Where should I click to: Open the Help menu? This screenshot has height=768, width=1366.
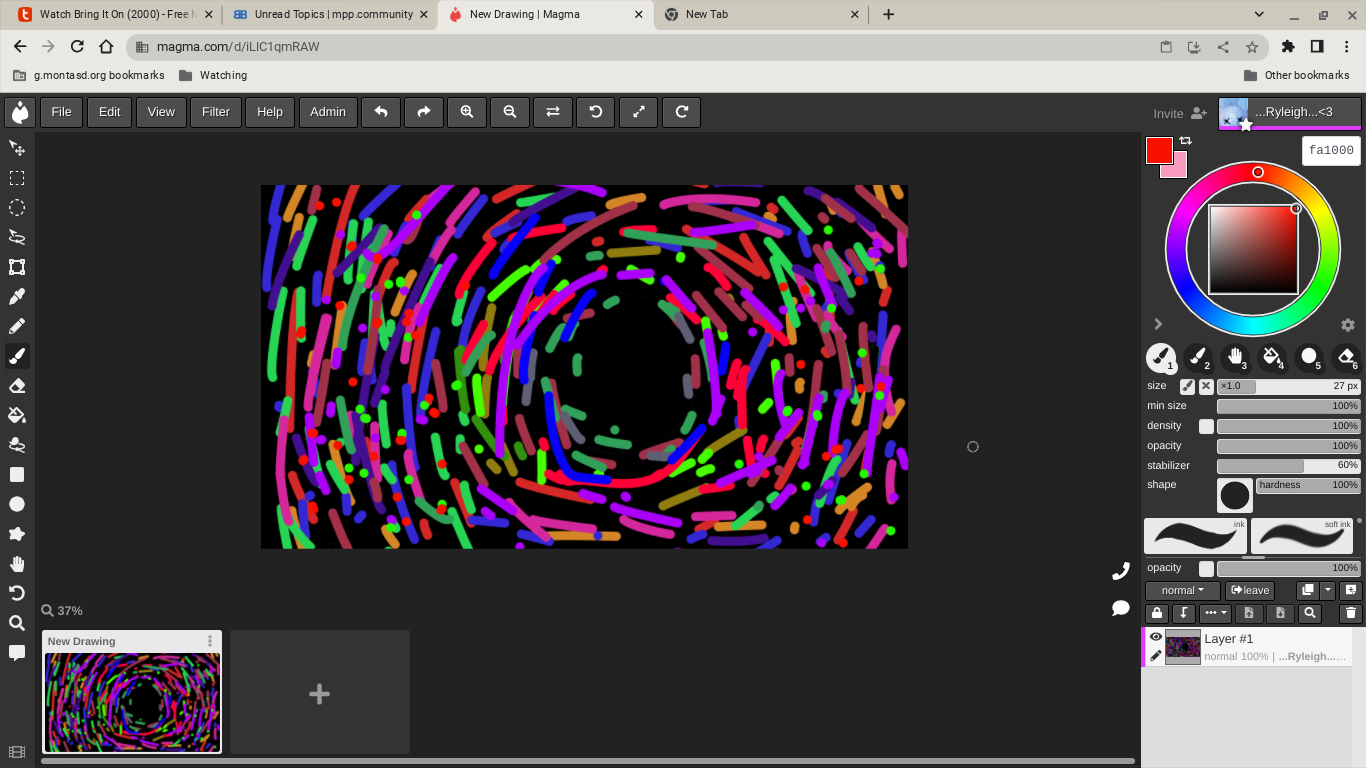[270, 112]
